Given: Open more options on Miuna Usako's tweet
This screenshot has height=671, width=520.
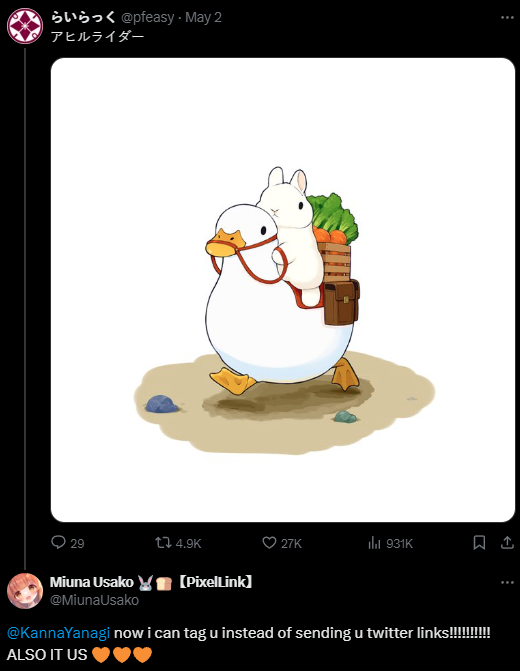Looking at the screenshot, I should pos(507,582).
